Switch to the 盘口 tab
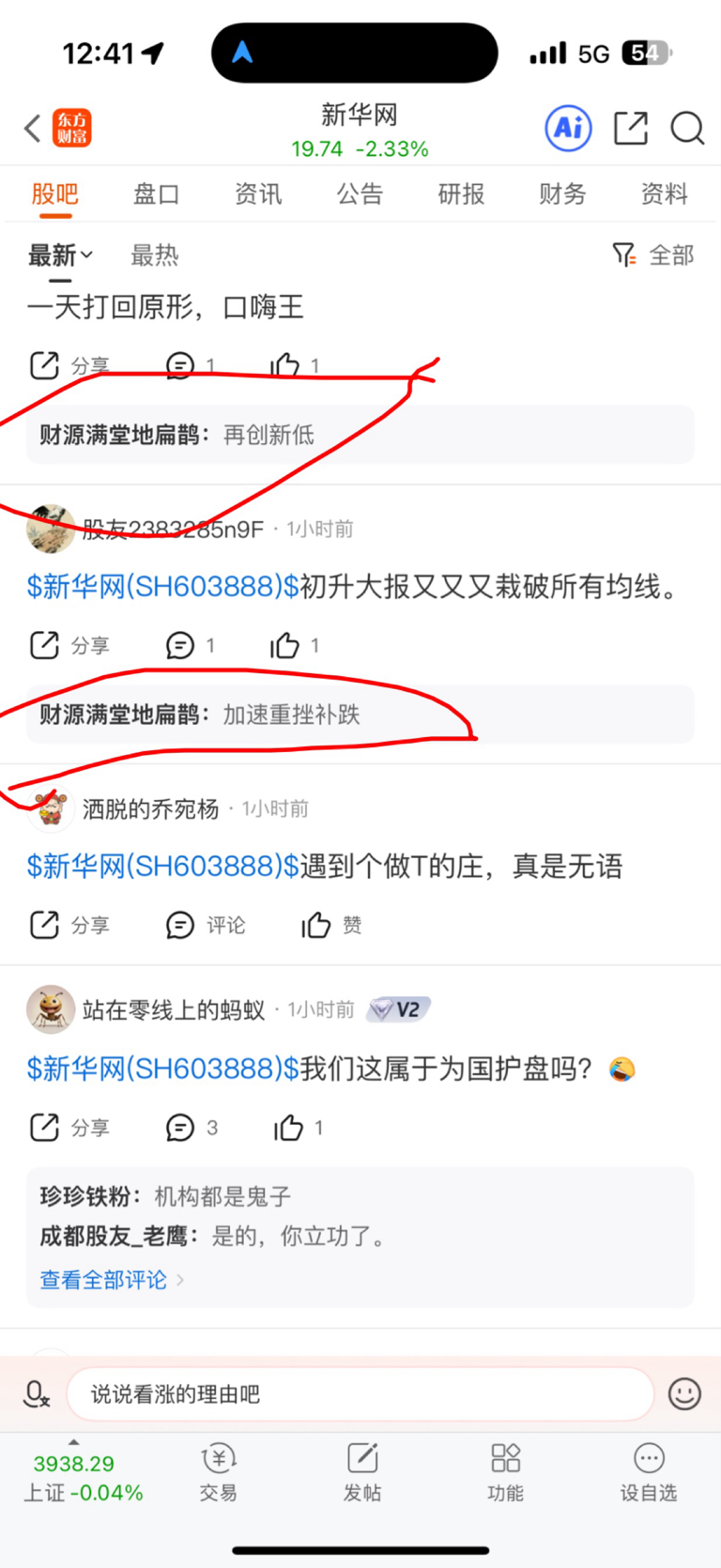 (156, 194)
